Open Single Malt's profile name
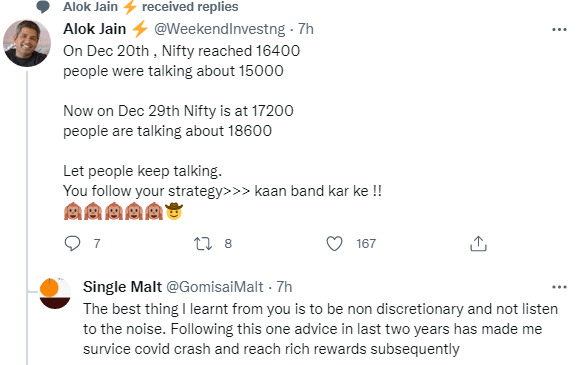Image resolution: width=580 pixels, height=365 pixels. tap(122, 287)
